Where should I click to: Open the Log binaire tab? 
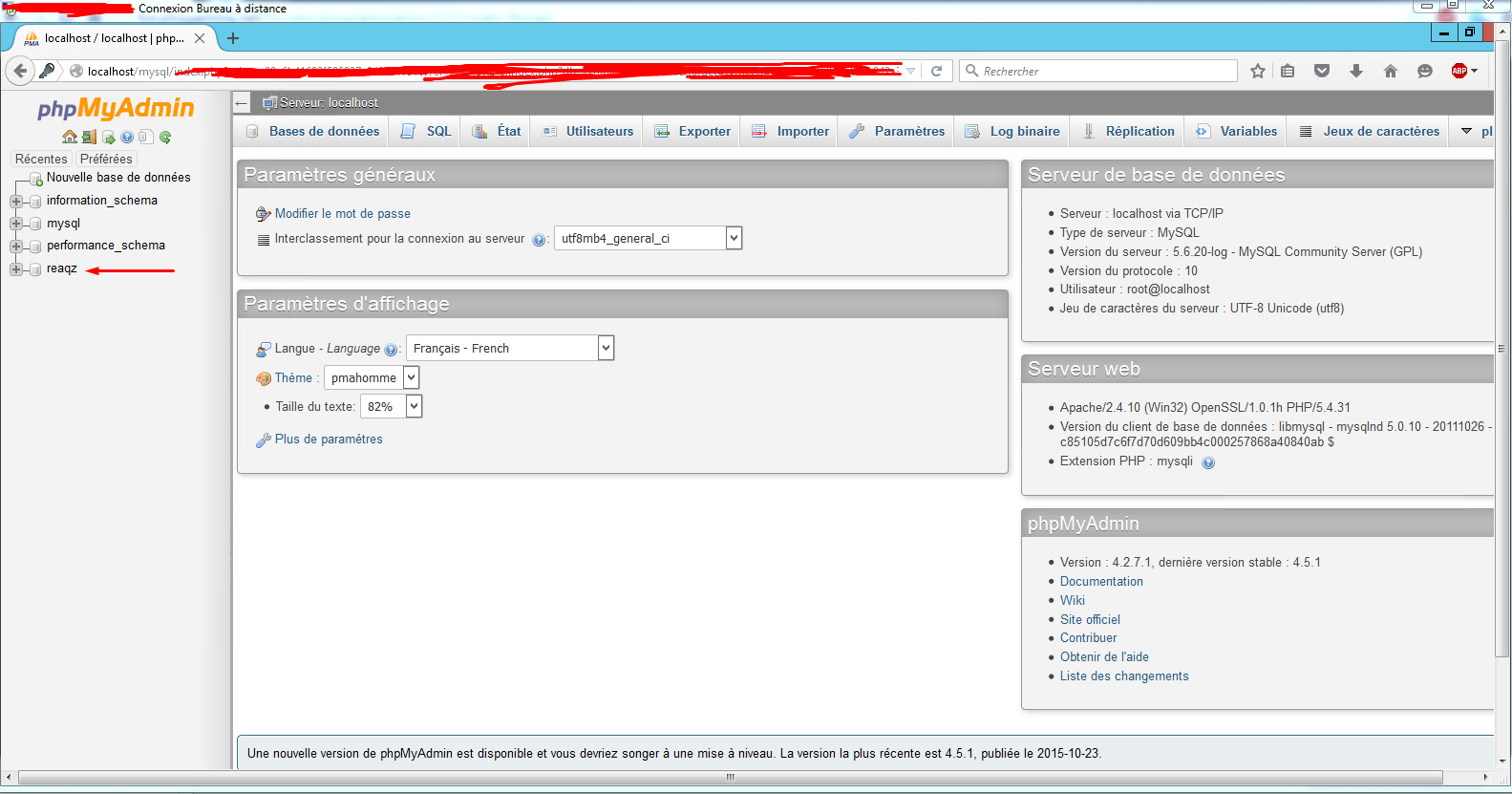pos(1012,131)
